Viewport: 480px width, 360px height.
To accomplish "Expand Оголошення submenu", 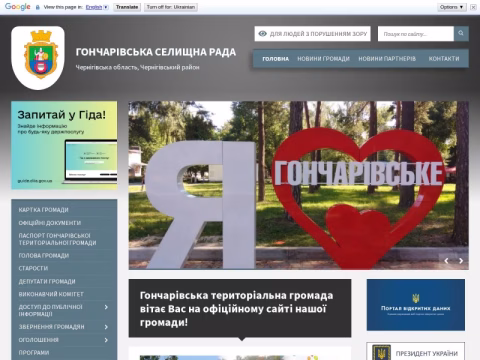I will pos(106,340).
